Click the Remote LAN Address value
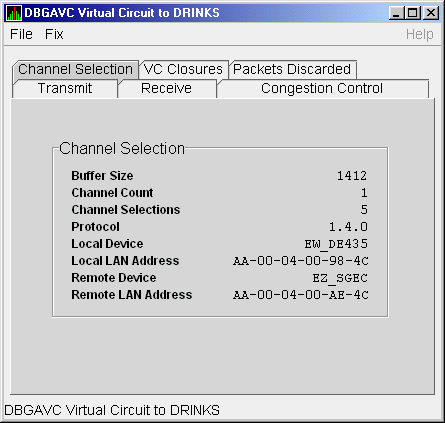 pos(301,295)
